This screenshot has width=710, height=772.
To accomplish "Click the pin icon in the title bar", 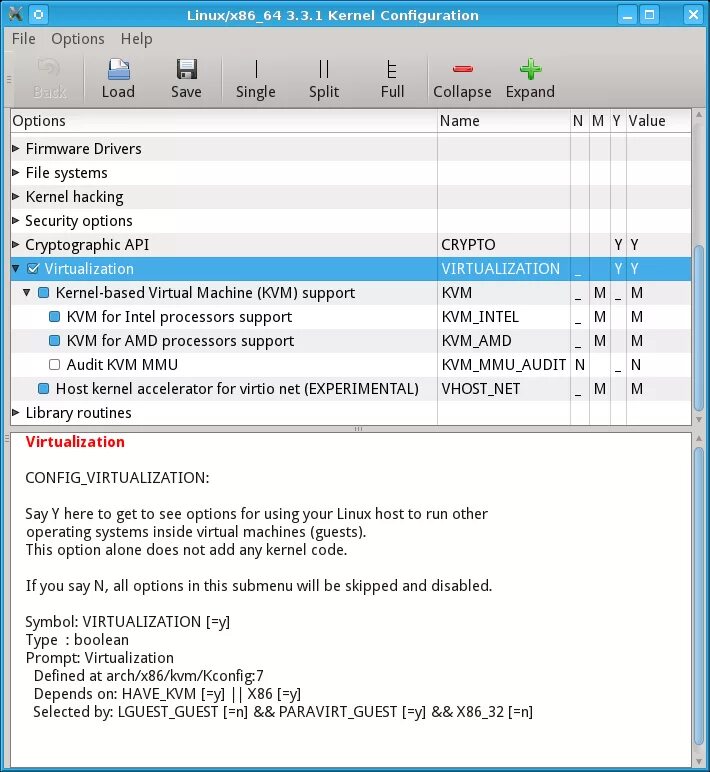I will [39, 14].
